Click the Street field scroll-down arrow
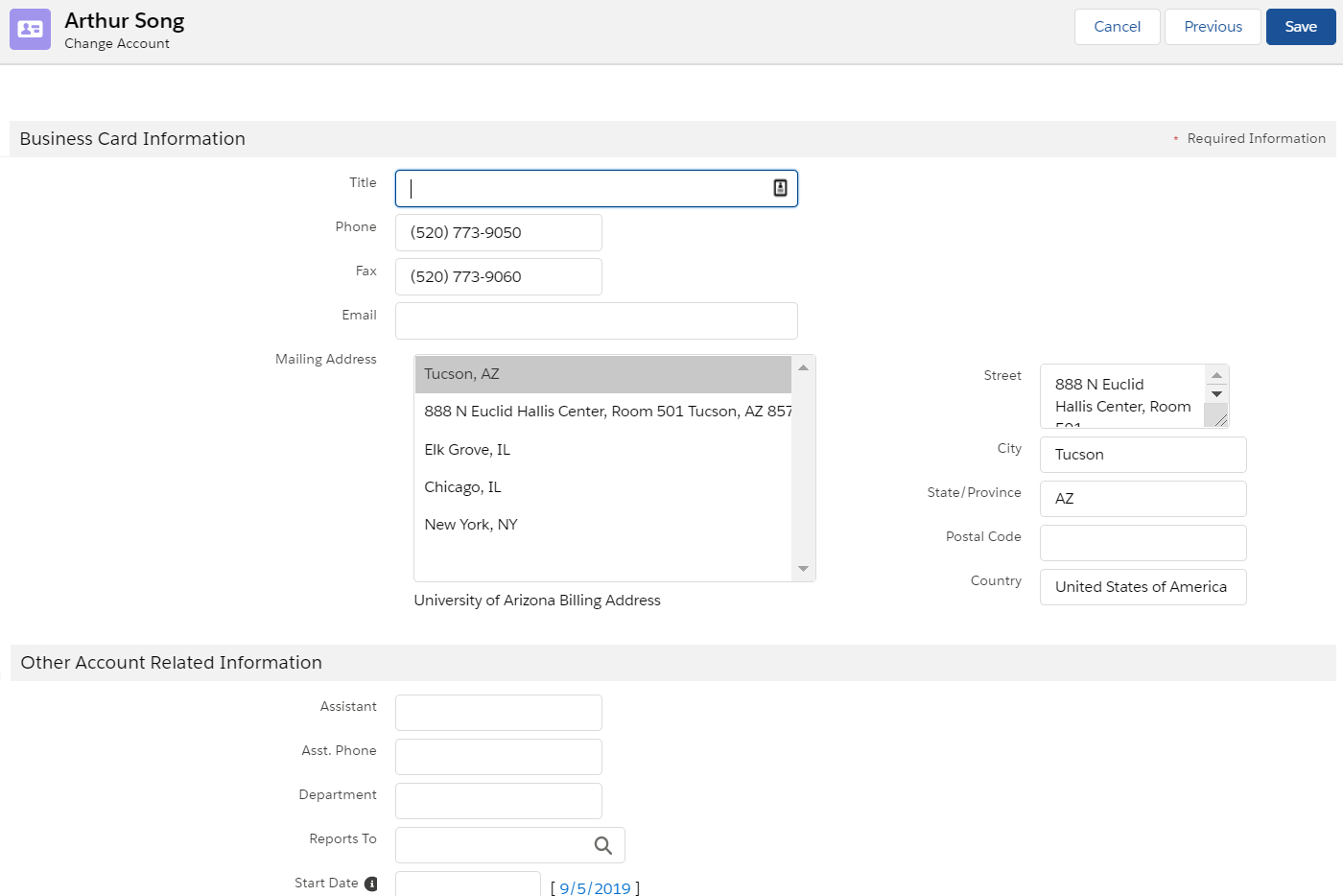The height and width of the screenshot is (896, 1343). point(1216,395)
